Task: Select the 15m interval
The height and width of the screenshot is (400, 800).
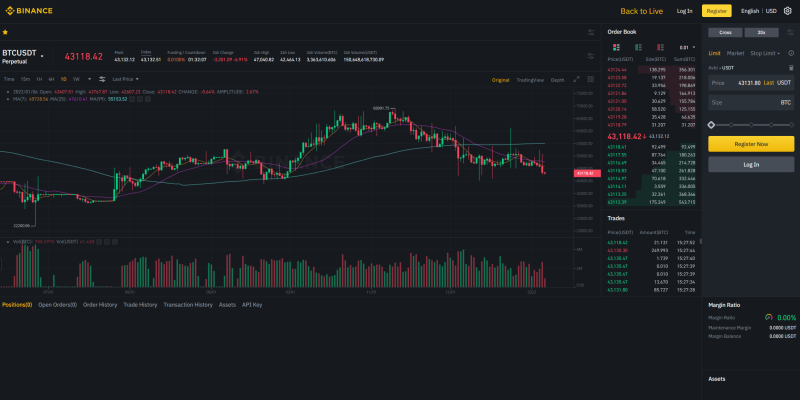Action: (x=25, y=79)
